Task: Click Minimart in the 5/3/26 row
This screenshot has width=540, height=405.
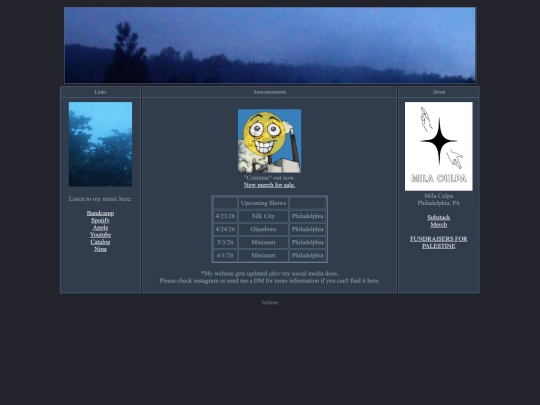Action: click(263, 242)
